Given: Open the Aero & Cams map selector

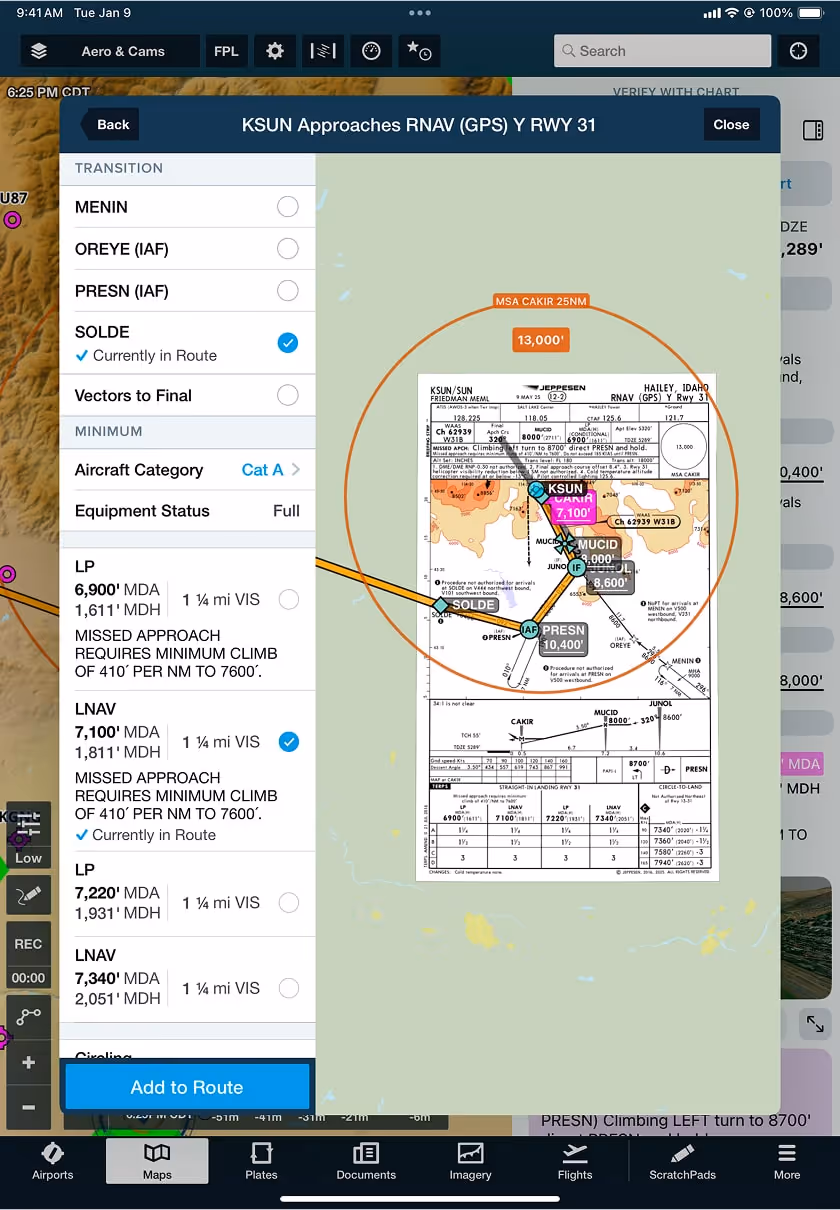Looking at the screenshot, I should tap(111, 51).
